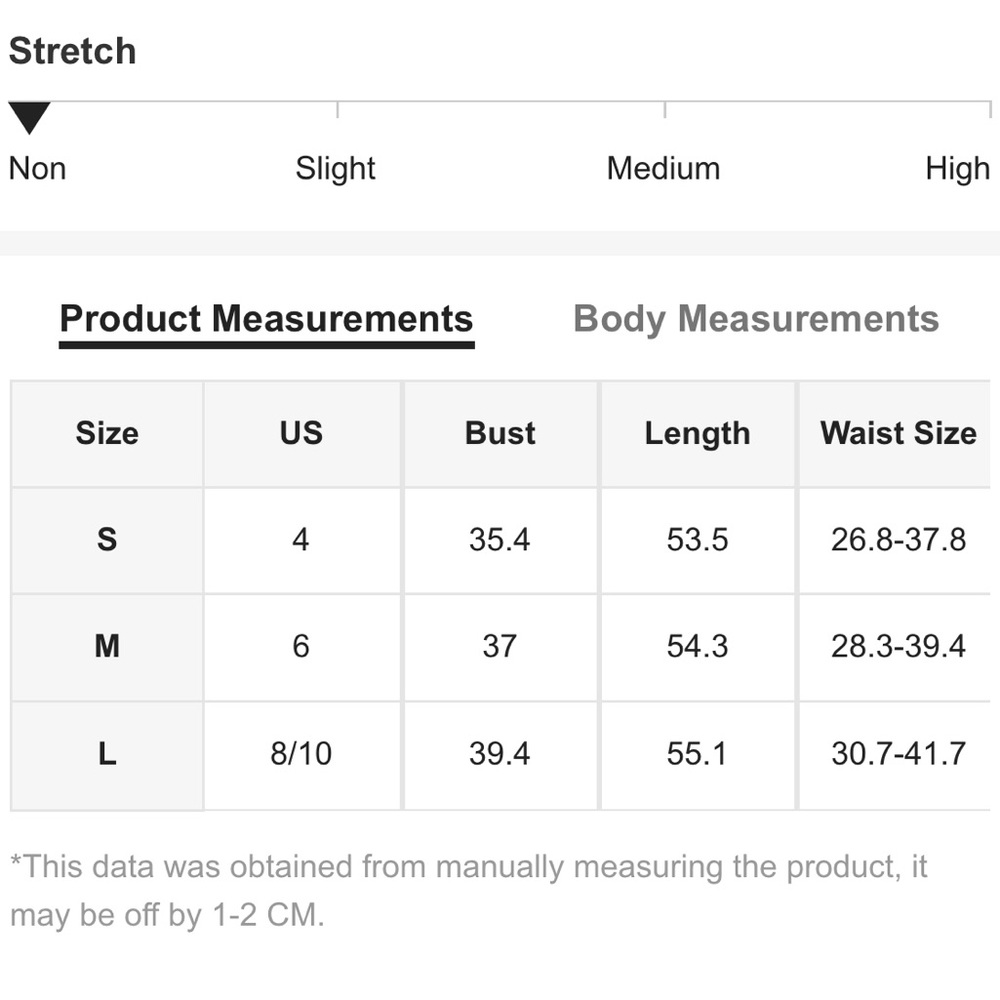This screenshot has width=1000, height=1000.
Task: Select the size L row label
Action: (107, 754)
